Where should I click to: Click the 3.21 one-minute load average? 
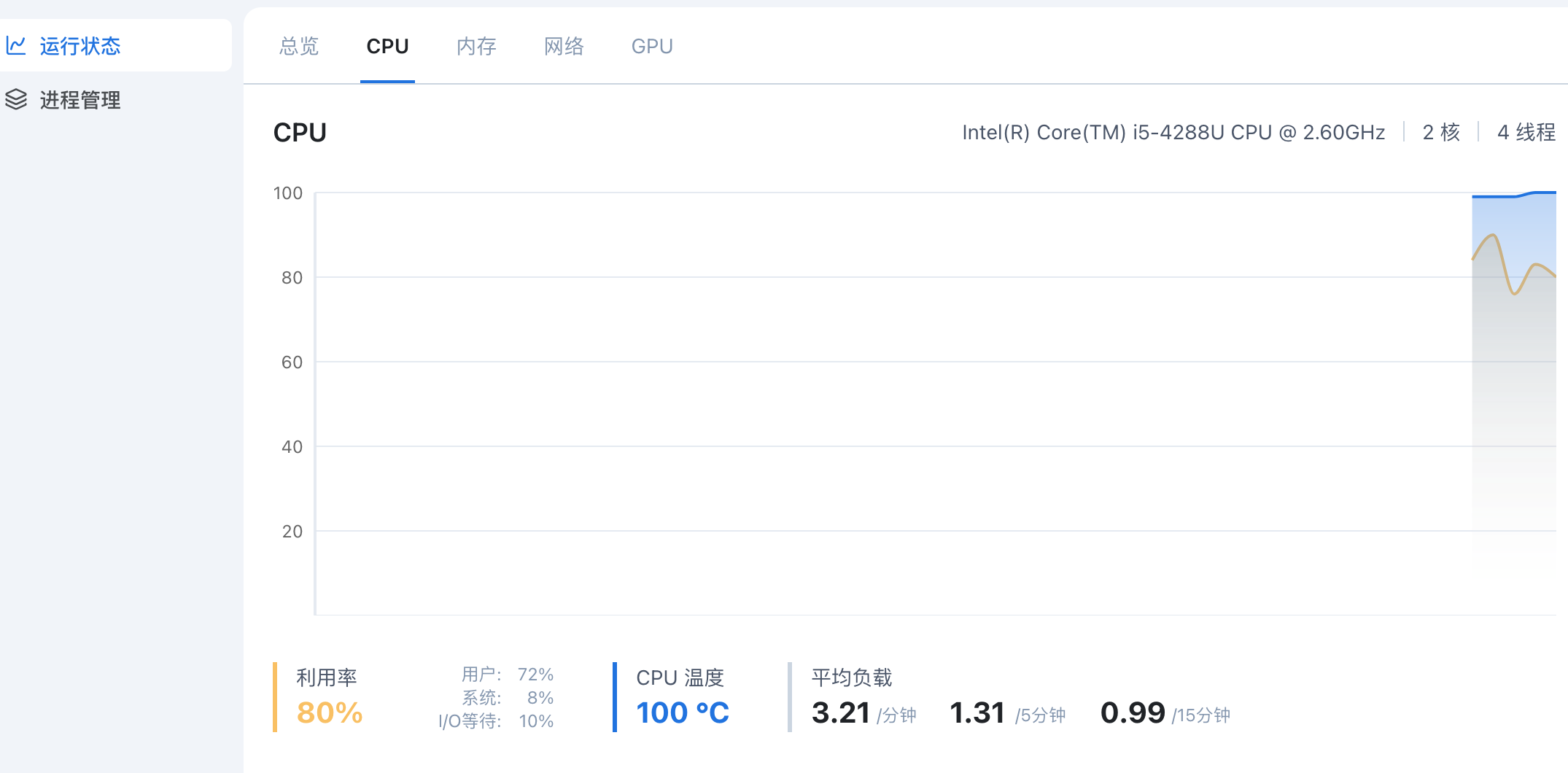tap(841, 713)
